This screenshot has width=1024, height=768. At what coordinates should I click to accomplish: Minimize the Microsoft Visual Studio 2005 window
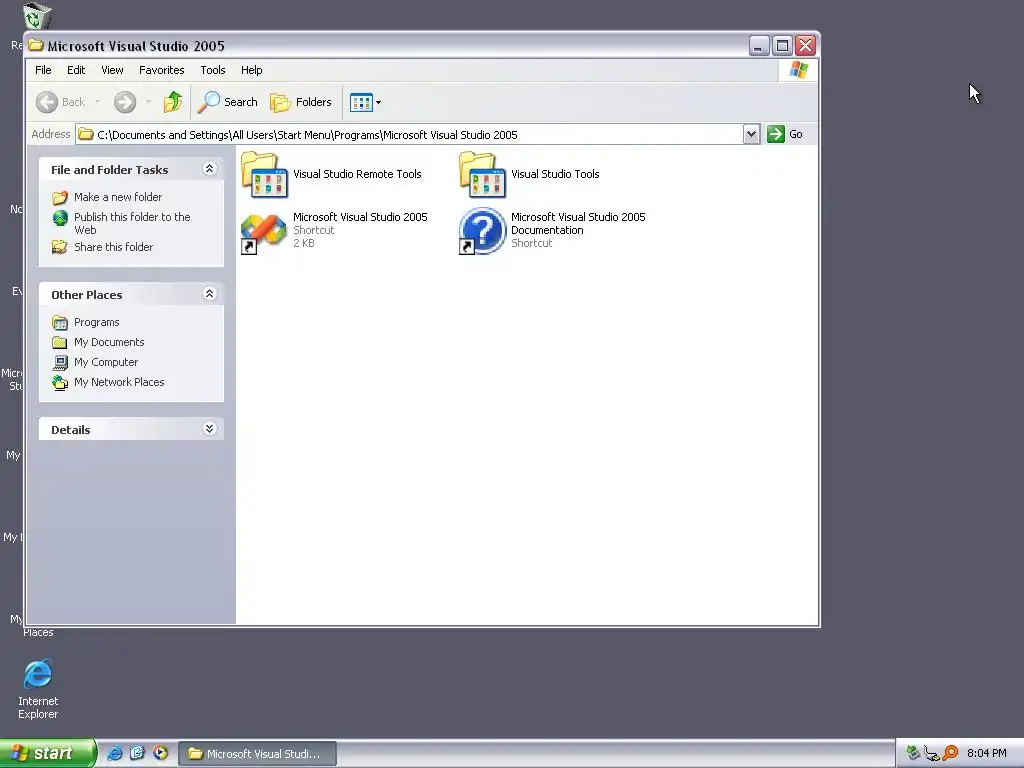(x=758, y=46)
